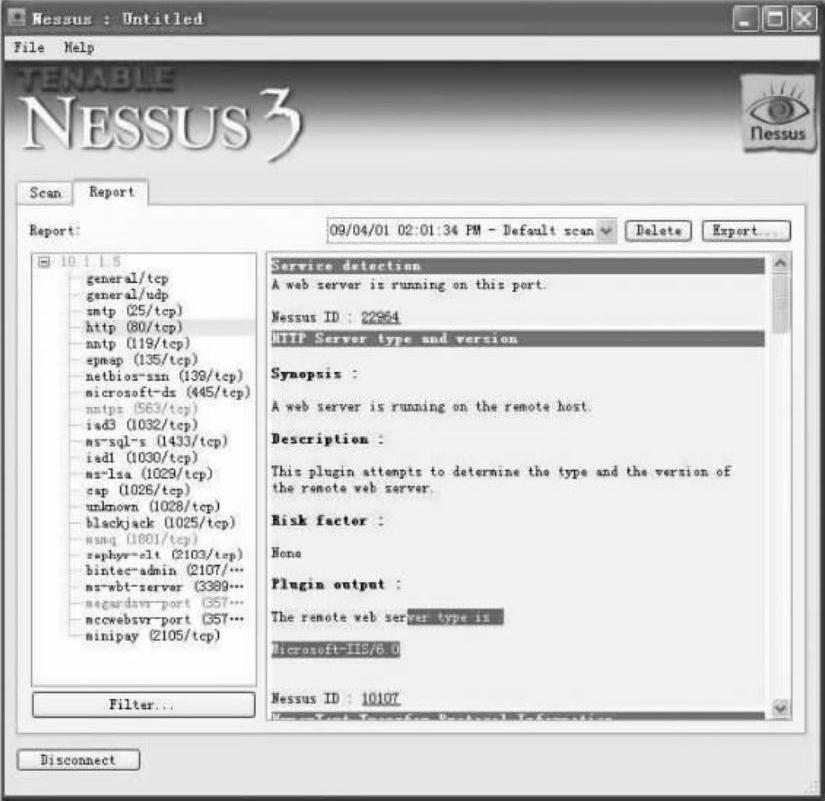
Task: Select microsoft-ds (445/tcp) entry
Action: 168,393
